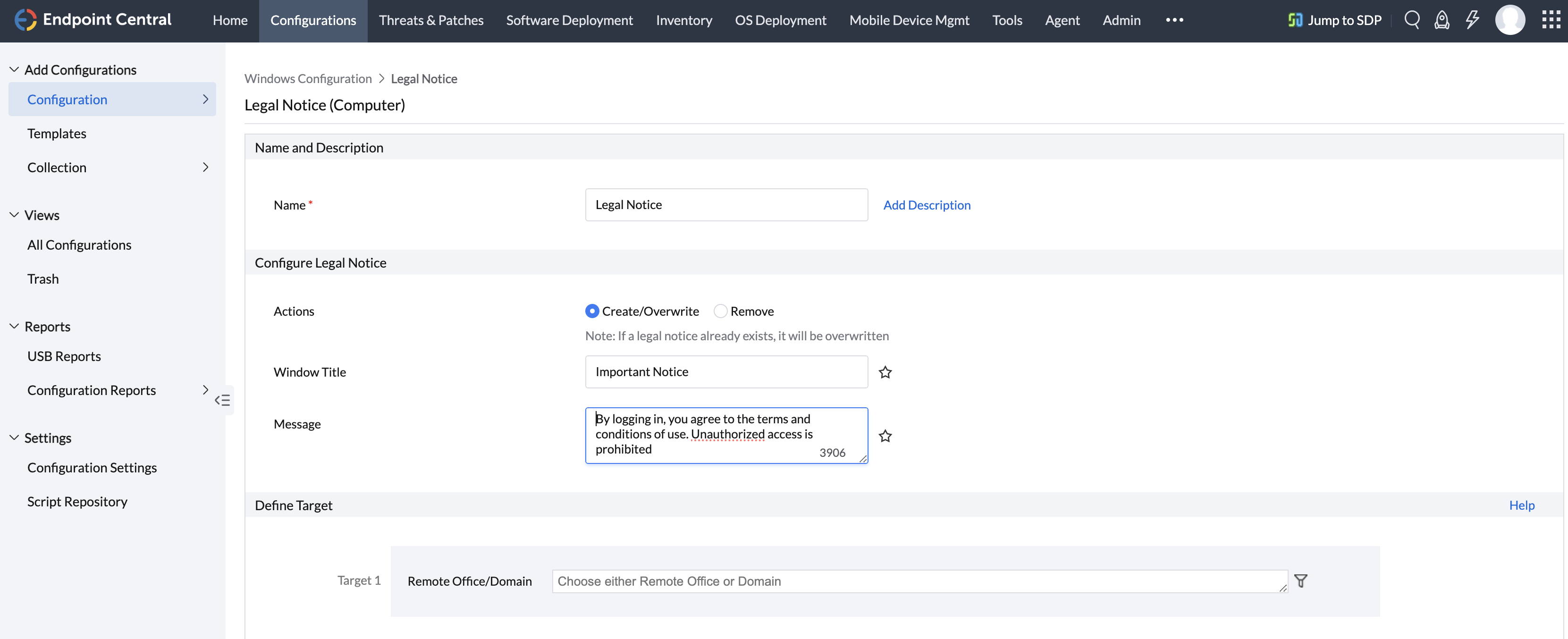Click the lightning bolt quick actions icon

[1472, 19]
